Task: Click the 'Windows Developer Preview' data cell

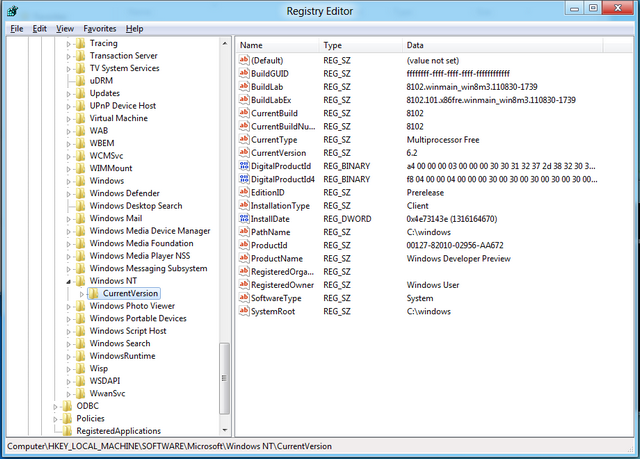Action: click(458, 259)
